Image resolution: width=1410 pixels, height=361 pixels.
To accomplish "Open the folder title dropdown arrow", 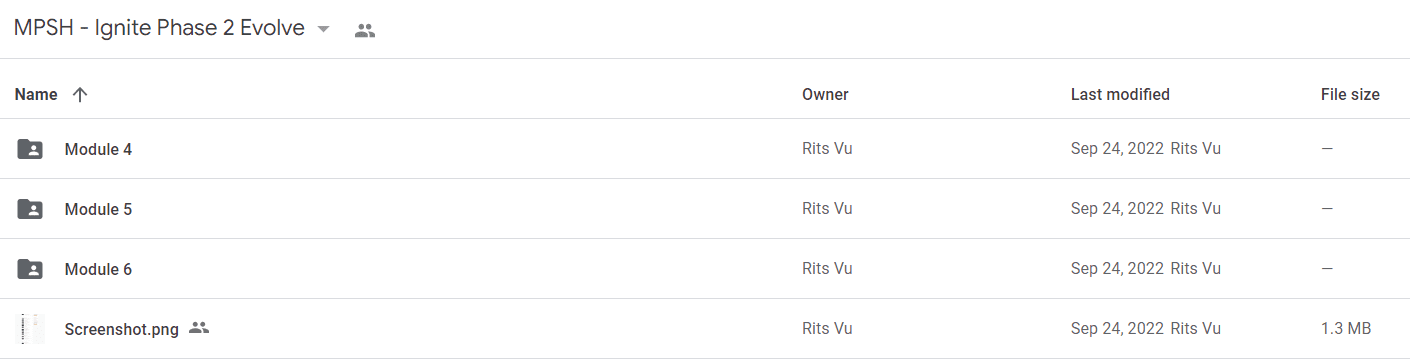I will 323,30.
